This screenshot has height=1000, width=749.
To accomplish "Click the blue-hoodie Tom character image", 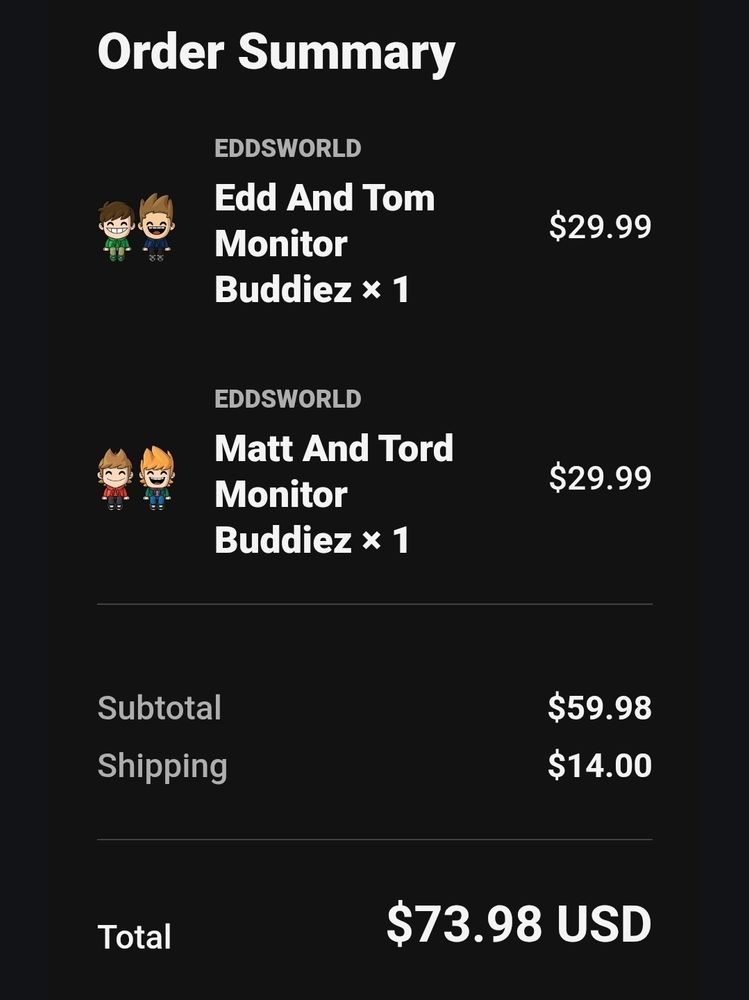I will [156, 228].
